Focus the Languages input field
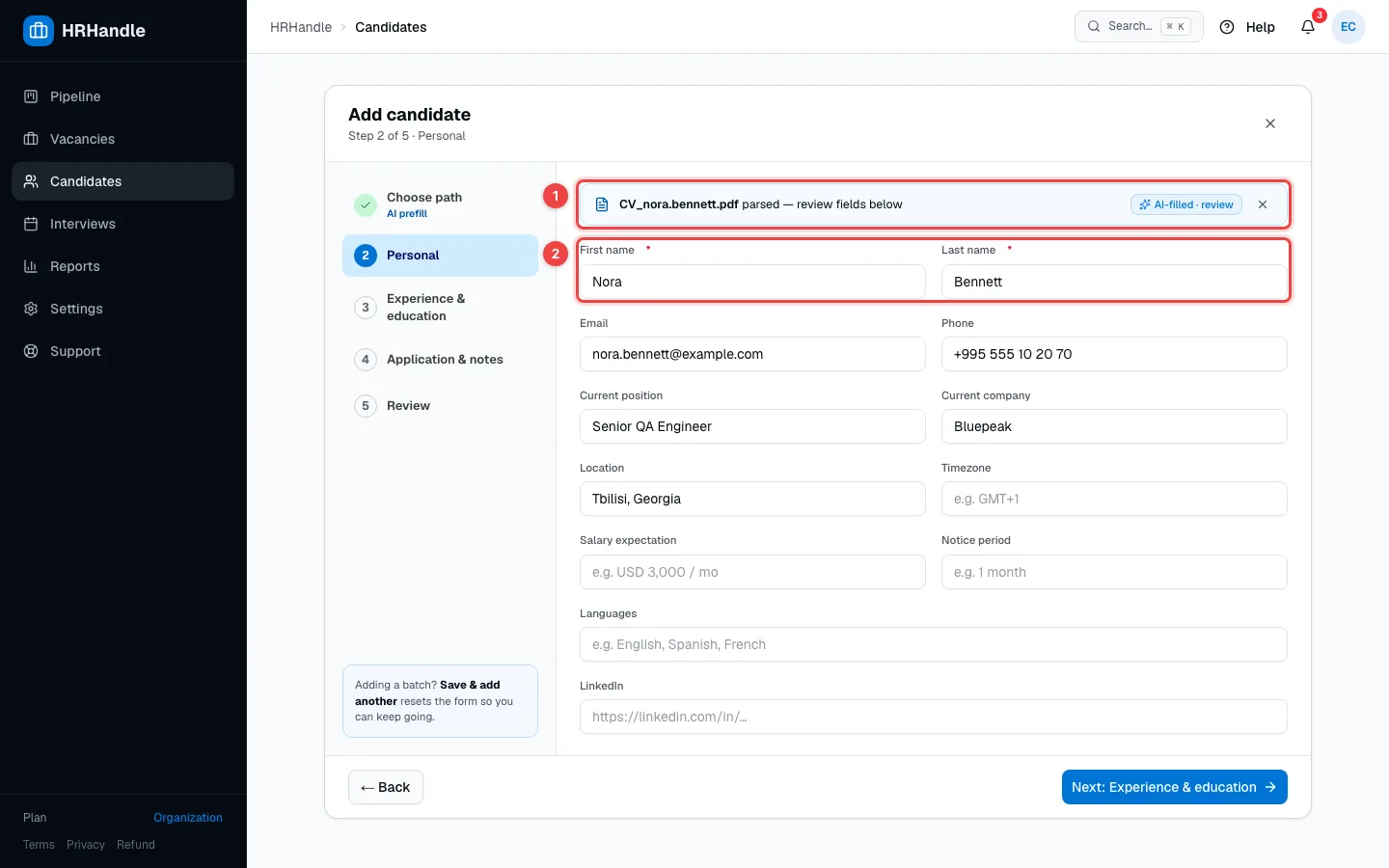This screenshot has width=1389, height=868. [x=934, y=644]
